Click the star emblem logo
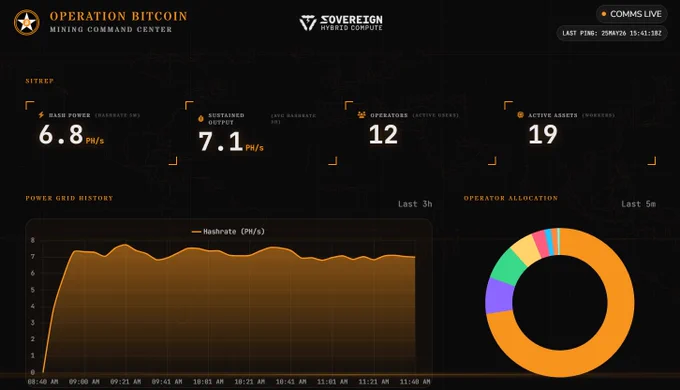 26,23
